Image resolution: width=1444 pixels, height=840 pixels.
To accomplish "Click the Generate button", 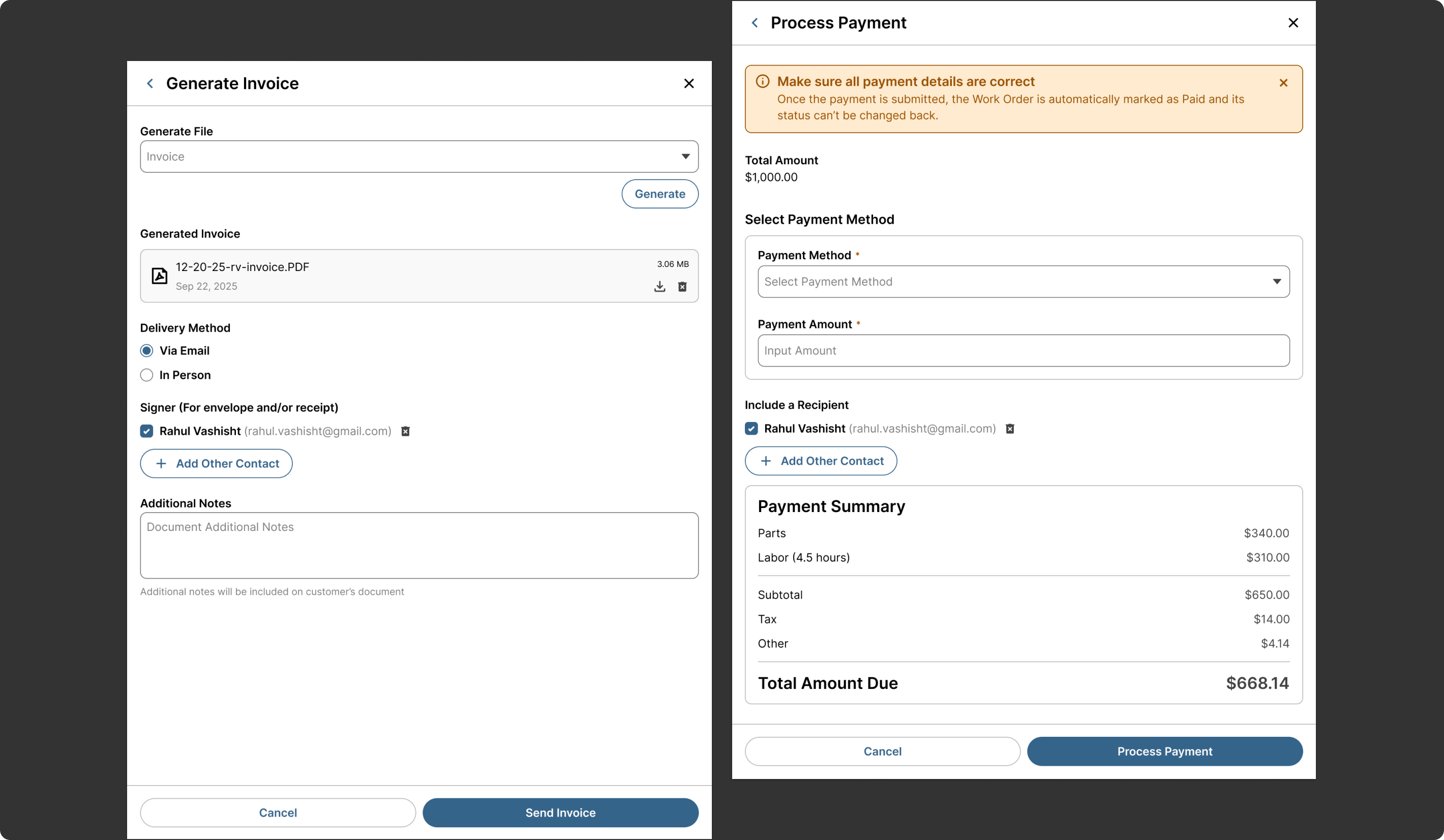I will [x=659, y=194].
